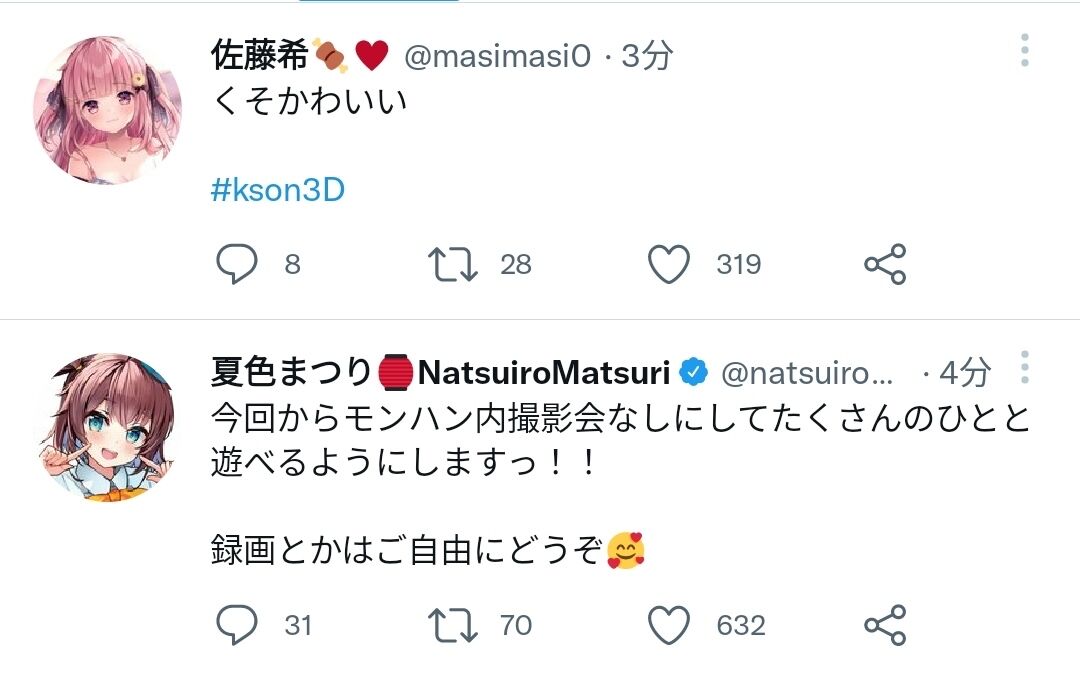The height and width of the screenshot is (676, 1080).
Task: Click the blue verified badge
Action: [694, 373]
